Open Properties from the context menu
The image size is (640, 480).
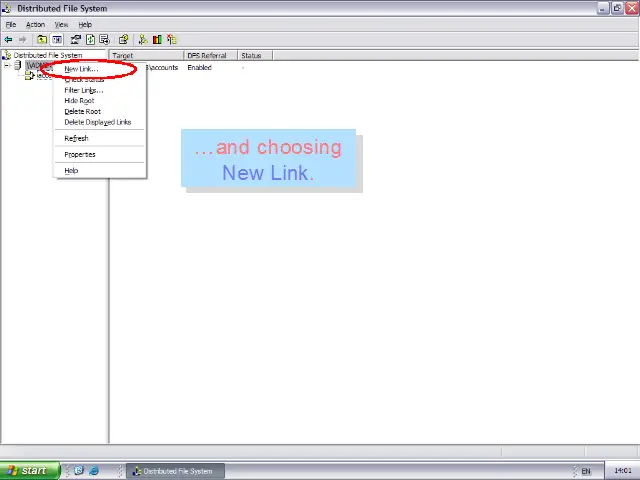pyautogui.click(x=80, y=154)
